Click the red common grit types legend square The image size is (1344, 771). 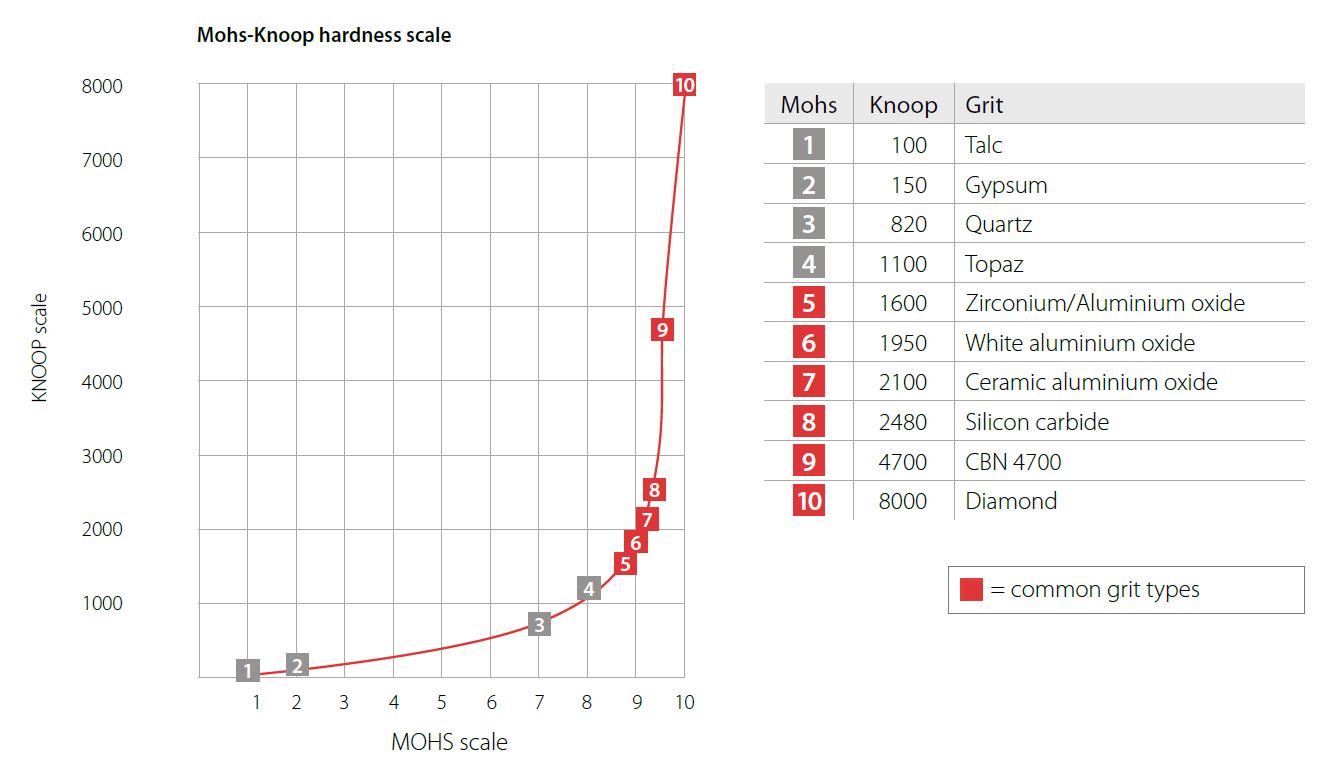pos(971,590)
